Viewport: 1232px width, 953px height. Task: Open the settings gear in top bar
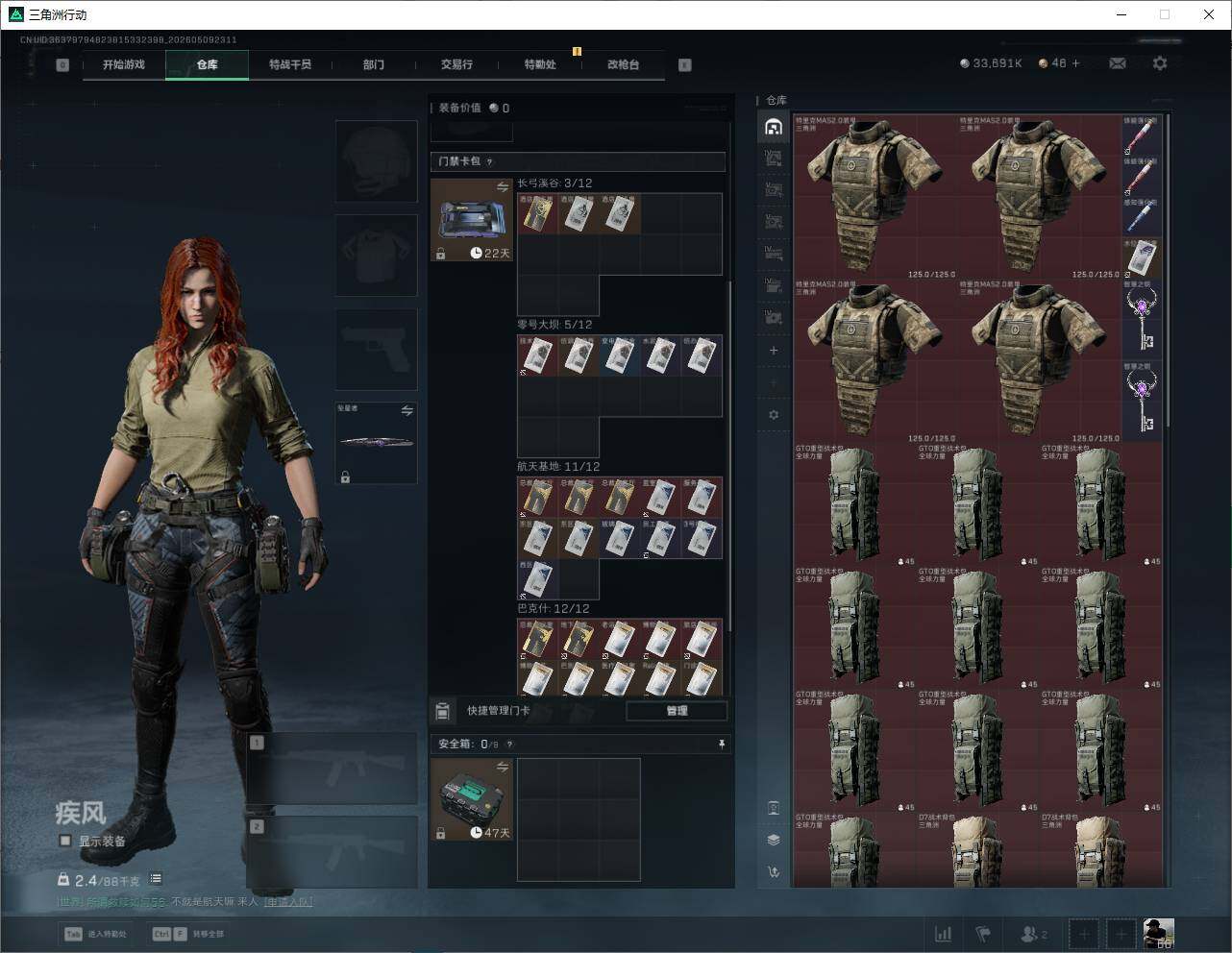click(1160, 63)
